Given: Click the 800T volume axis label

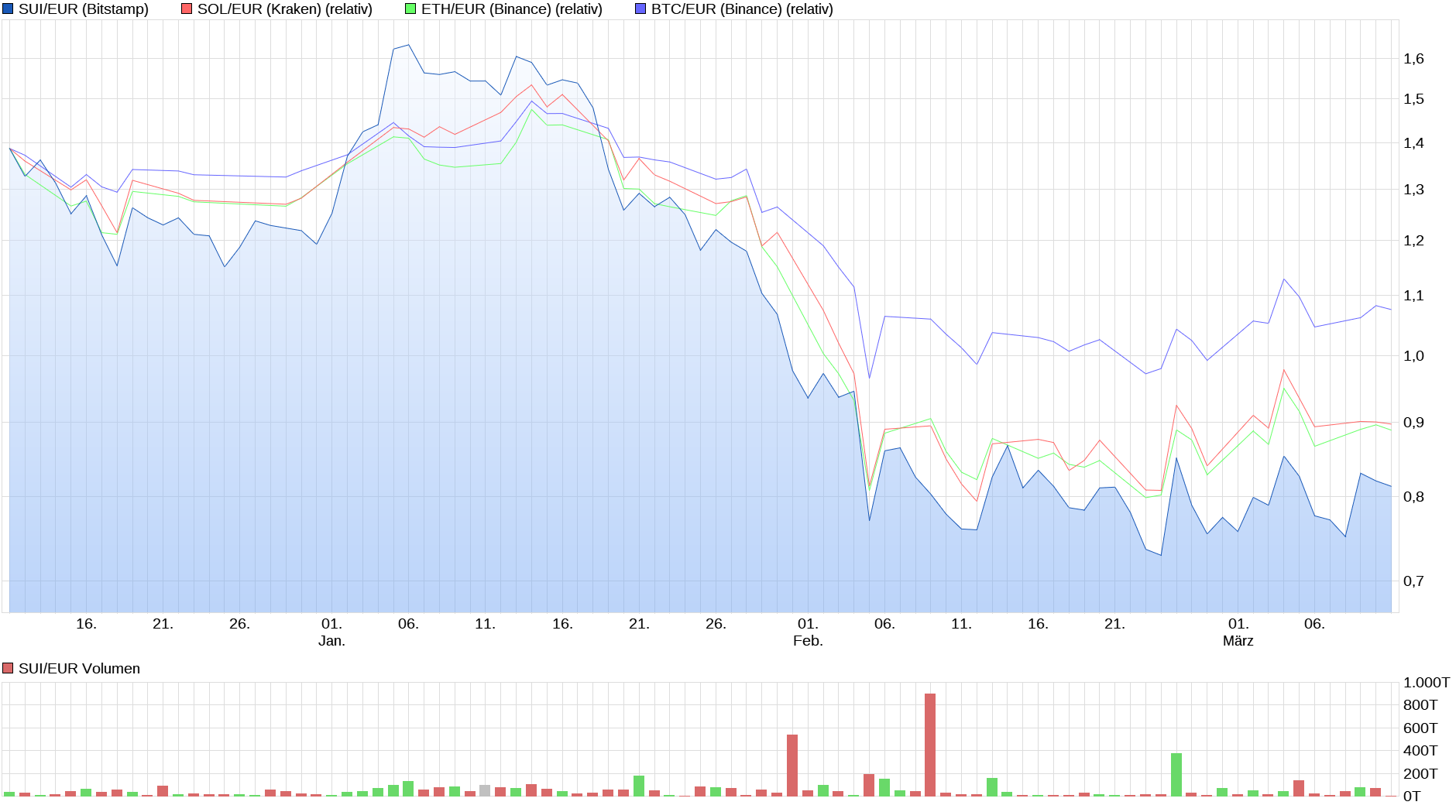Looking at the screenshot, I should (x=1420, y=705).
